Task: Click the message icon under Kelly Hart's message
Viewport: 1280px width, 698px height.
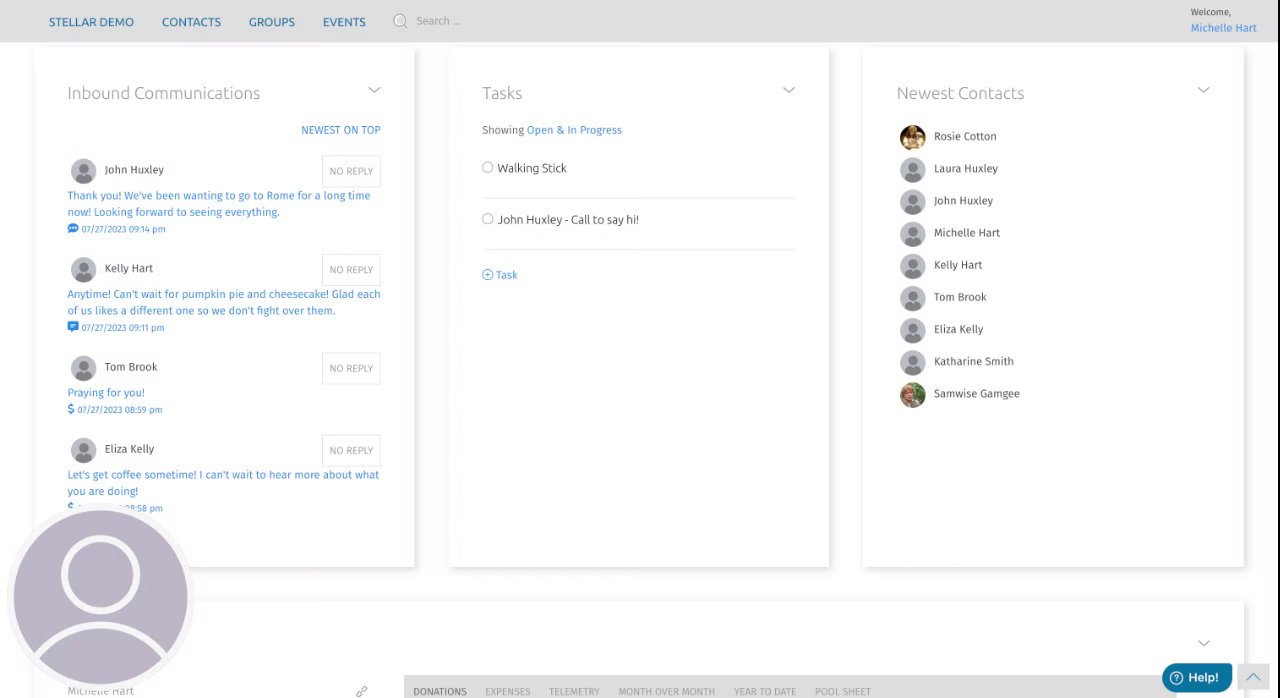Action: (73, 327)
